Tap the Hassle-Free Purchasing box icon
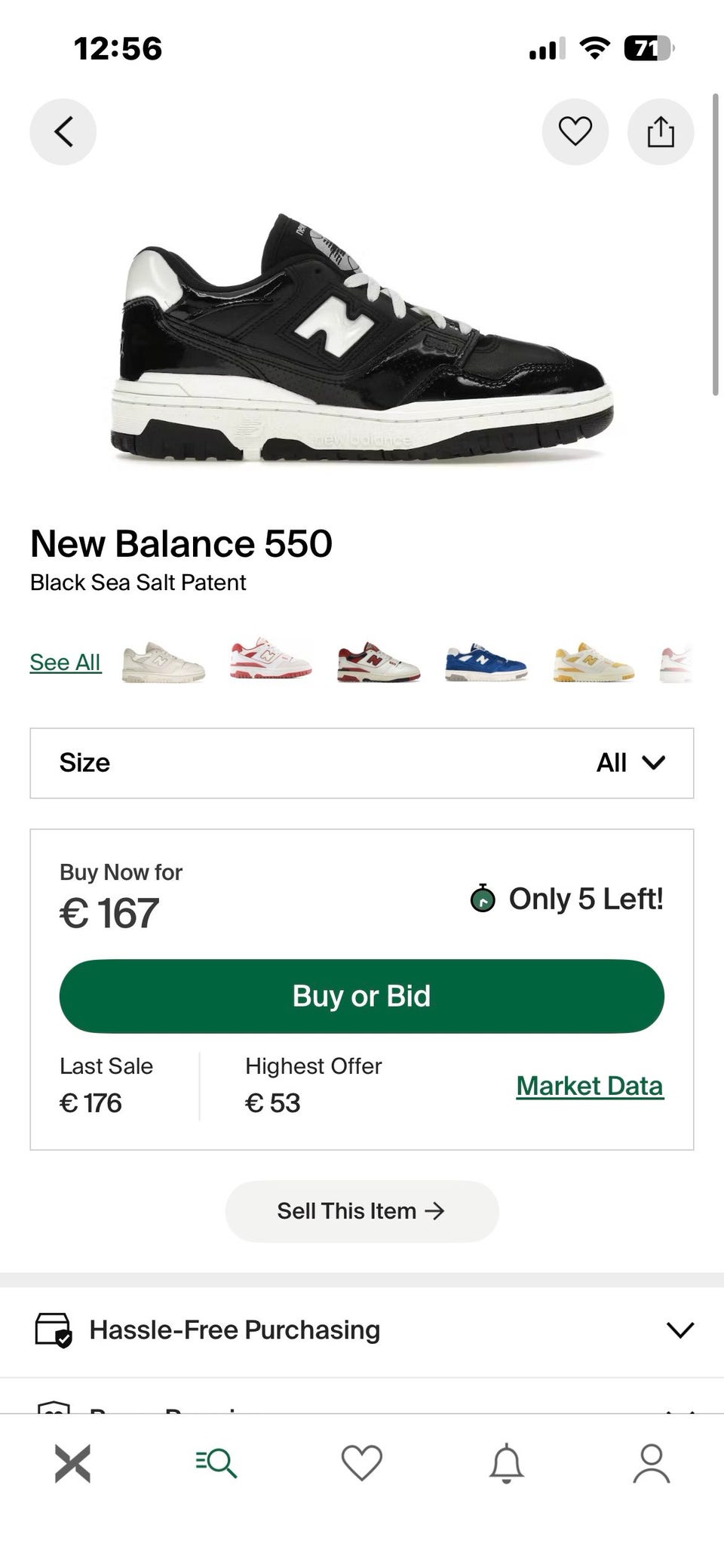Viewport: 724px width, 1568px height. pyautogui.click(x=54, y=1330)
